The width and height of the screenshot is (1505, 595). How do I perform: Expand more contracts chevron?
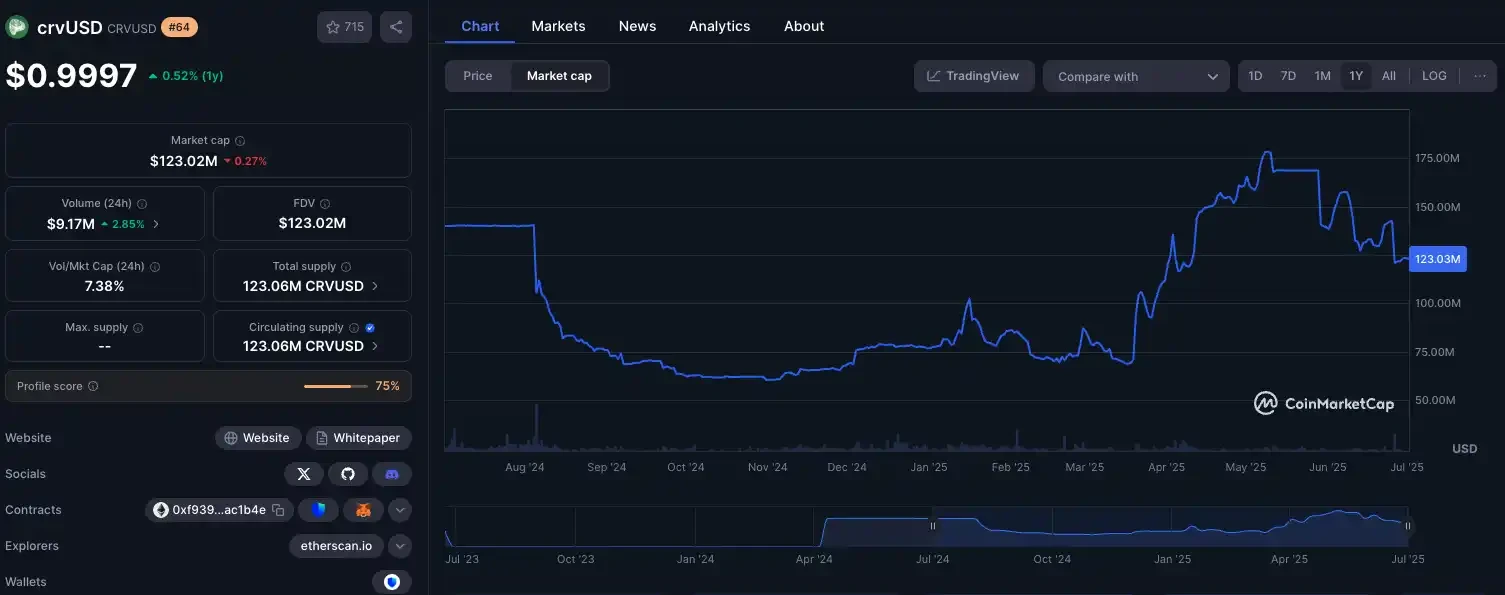click(x=400, y=510)
